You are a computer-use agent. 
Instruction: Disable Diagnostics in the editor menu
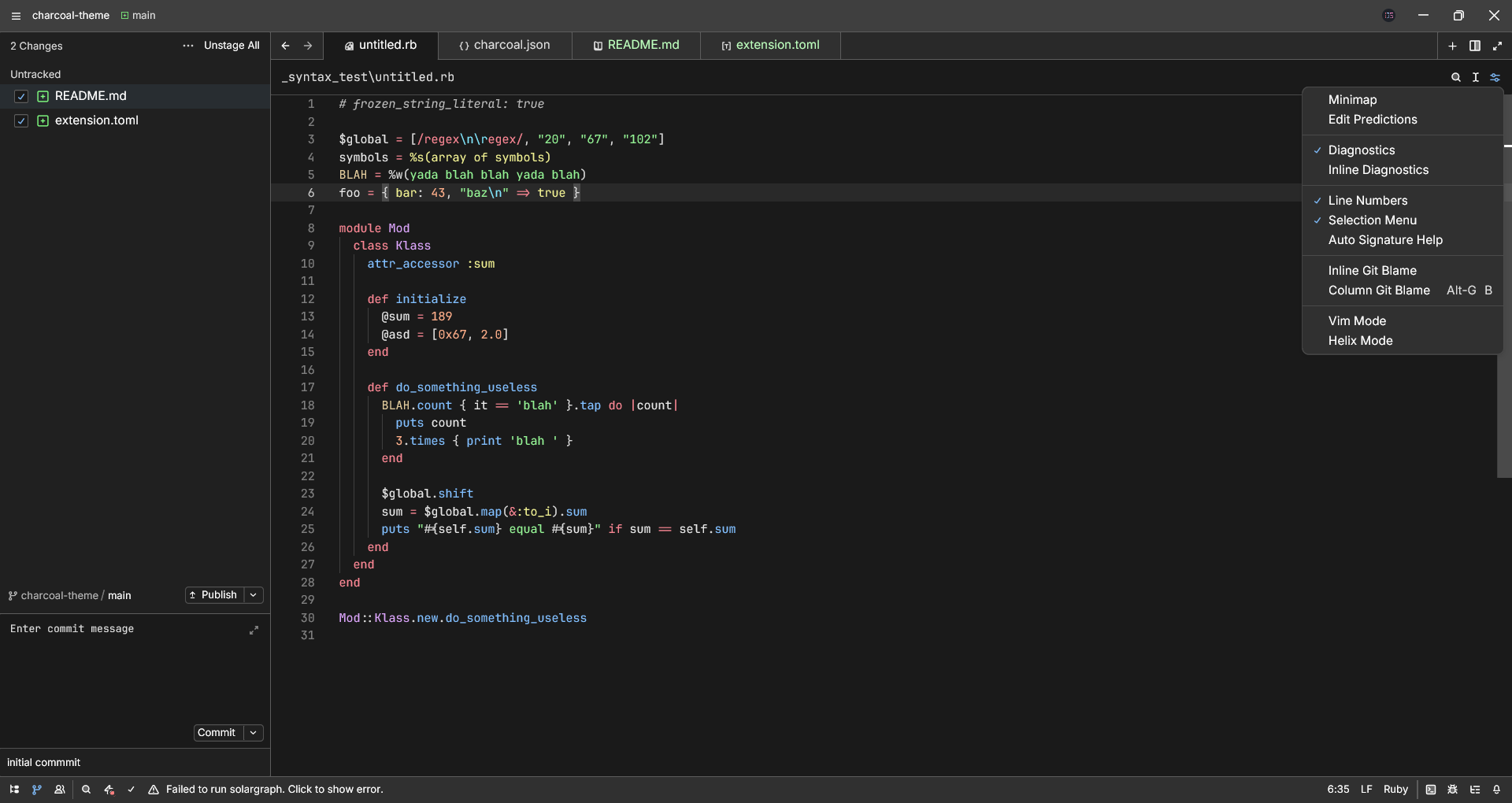tap(1403, 150)
